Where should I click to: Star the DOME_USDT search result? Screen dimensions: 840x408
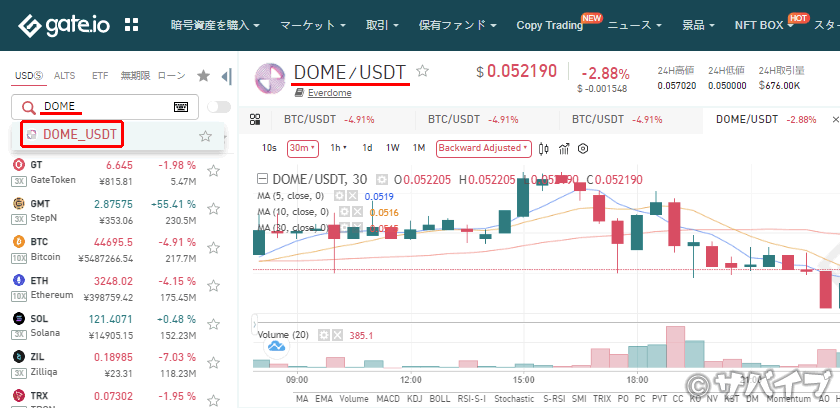pyautogui.click(x=205, y=137)
